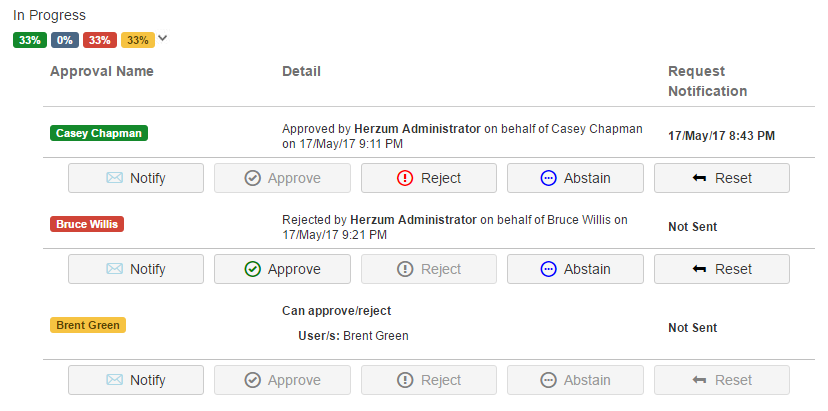Click Notify button for Casey Chapman
Viewport: 828px width, 411px height.
pyautogui.click(x=136, y=179)
